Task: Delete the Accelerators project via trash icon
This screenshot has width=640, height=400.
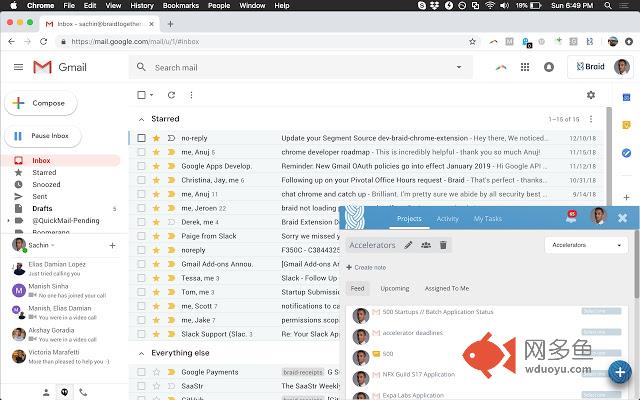Action: (x=444, y=245)
